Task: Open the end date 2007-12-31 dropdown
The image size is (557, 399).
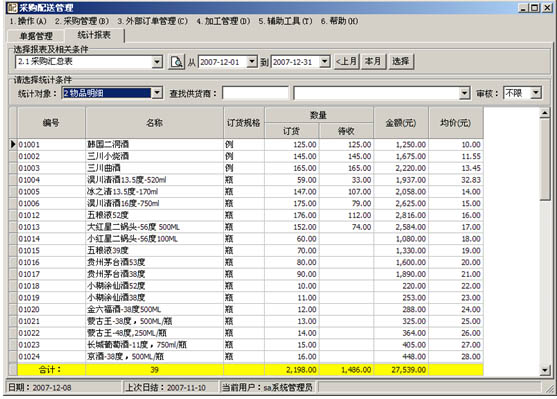Action: click(325, 62)
